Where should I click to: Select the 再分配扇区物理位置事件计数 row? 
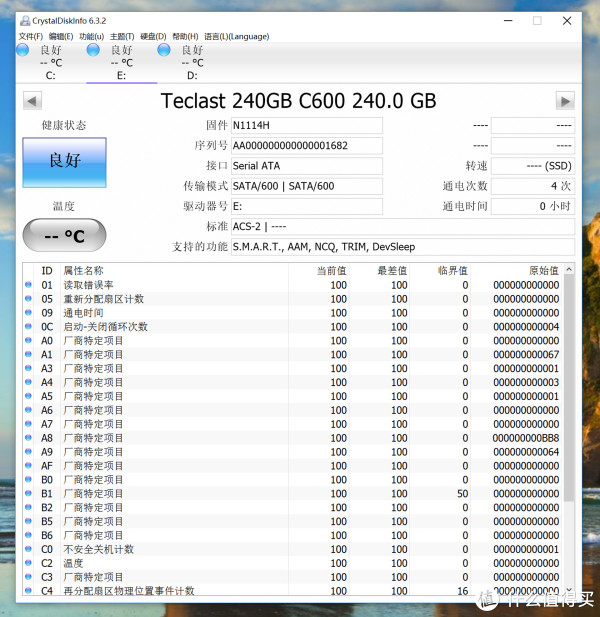[293, 590]
